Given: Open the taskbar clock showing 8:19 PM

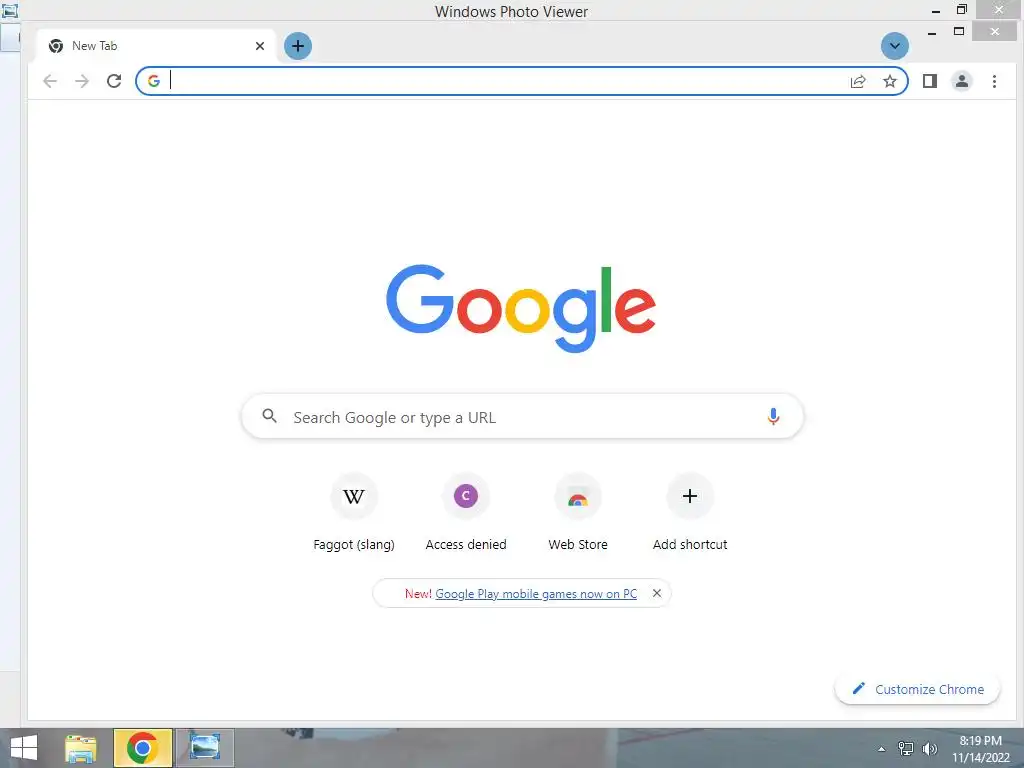Looking at the screenshot, I should (980, 749).
